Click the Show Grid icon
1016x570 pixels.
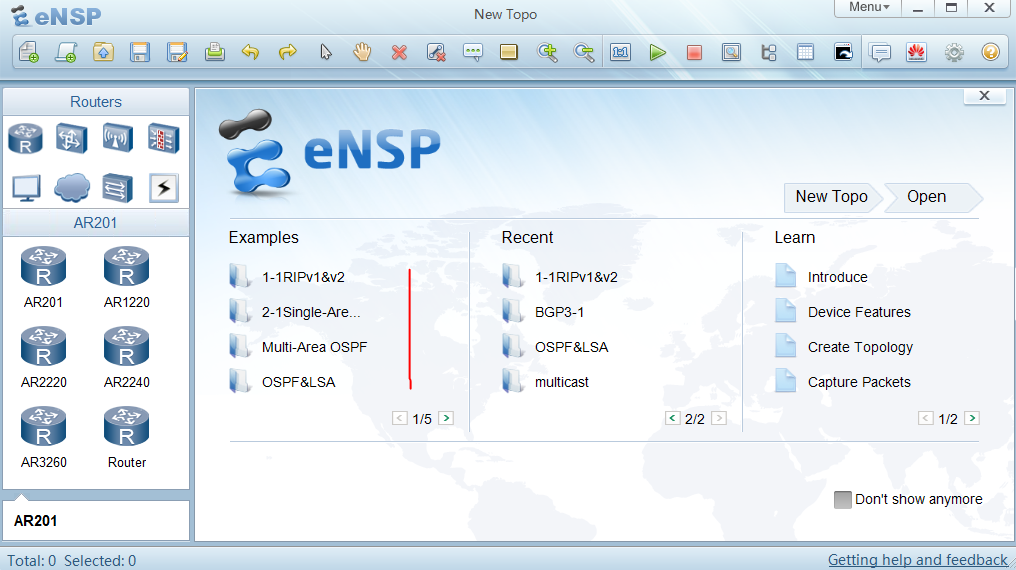point(805,52)
